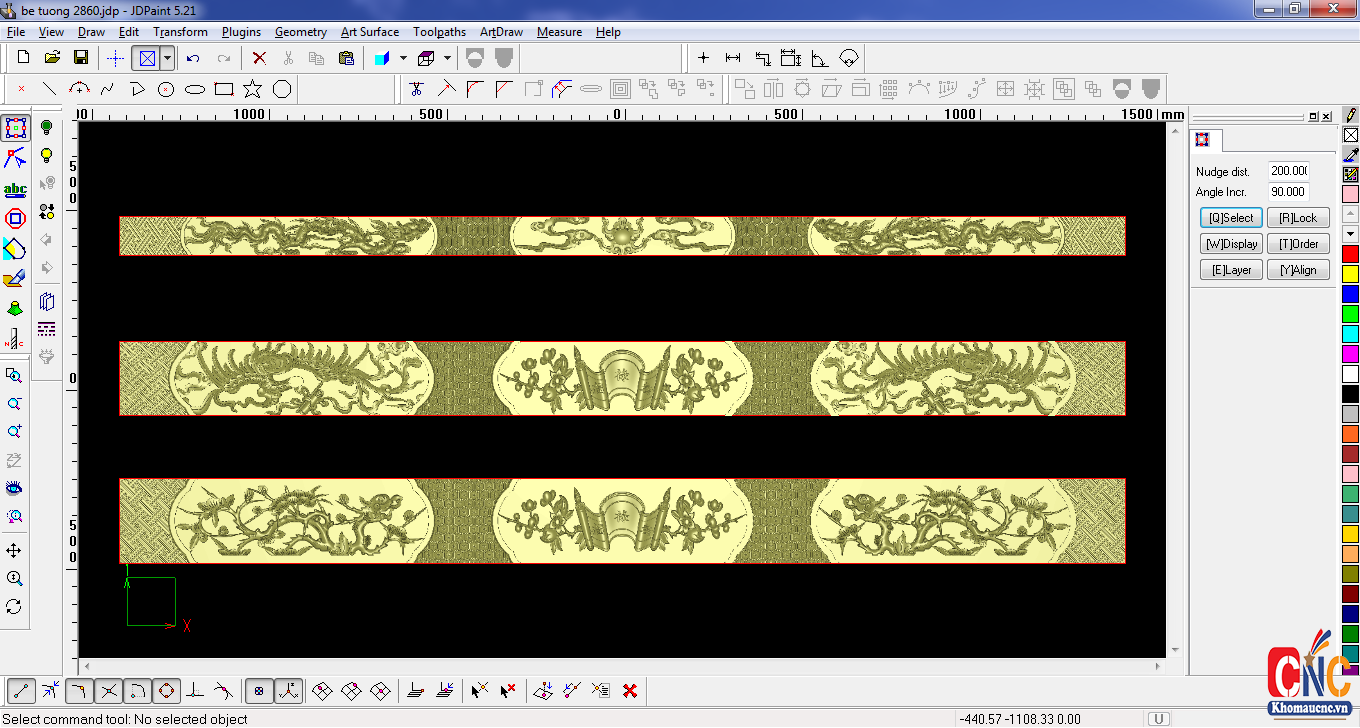Image resolution: width=1360 pixels, height=728 pixels.
Task: Open the dropdown next to the select-box tool
Action: click(x=167, y=58)
